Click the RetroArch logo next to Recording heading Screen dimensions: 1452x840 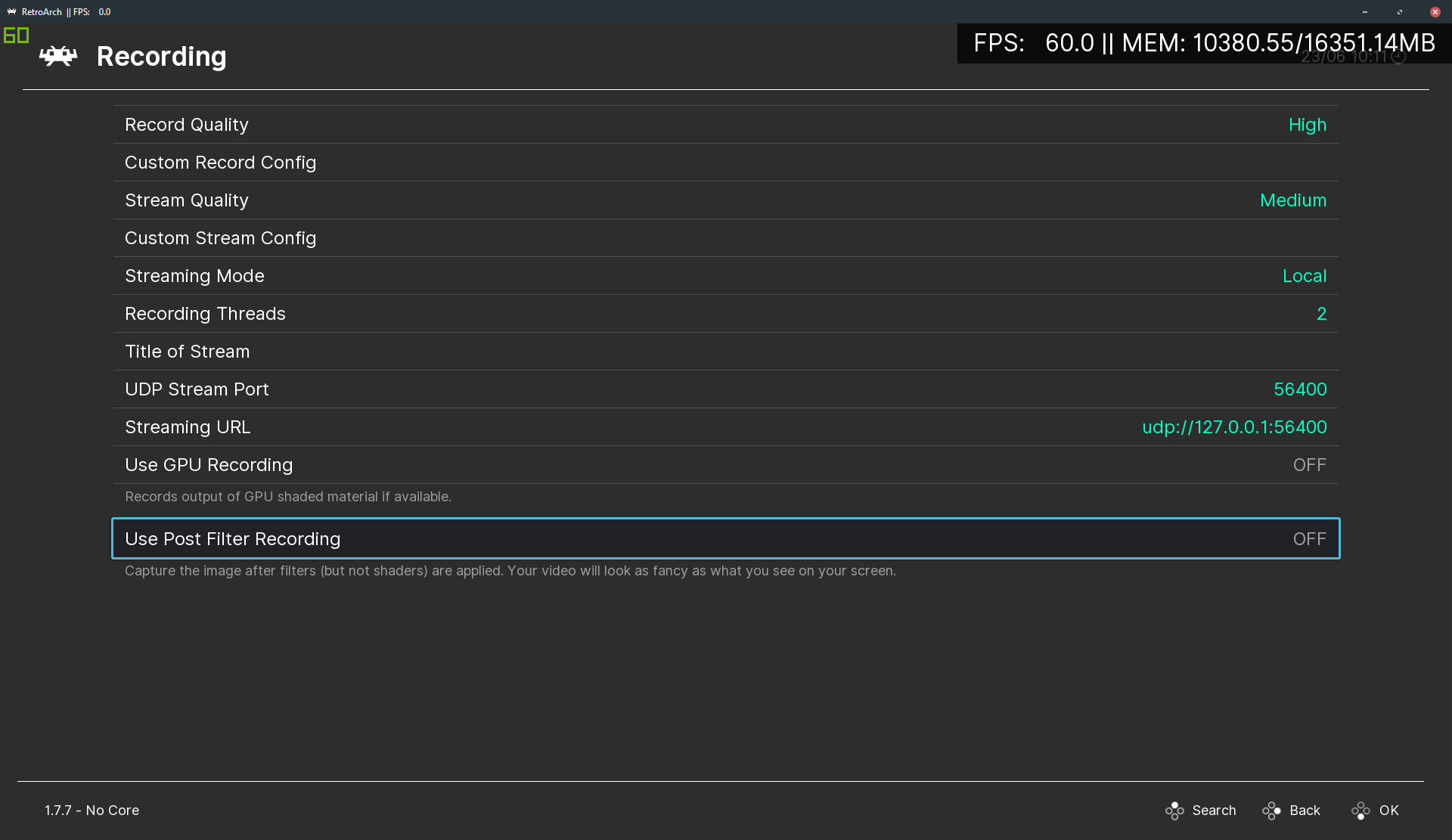pos(57,55)
